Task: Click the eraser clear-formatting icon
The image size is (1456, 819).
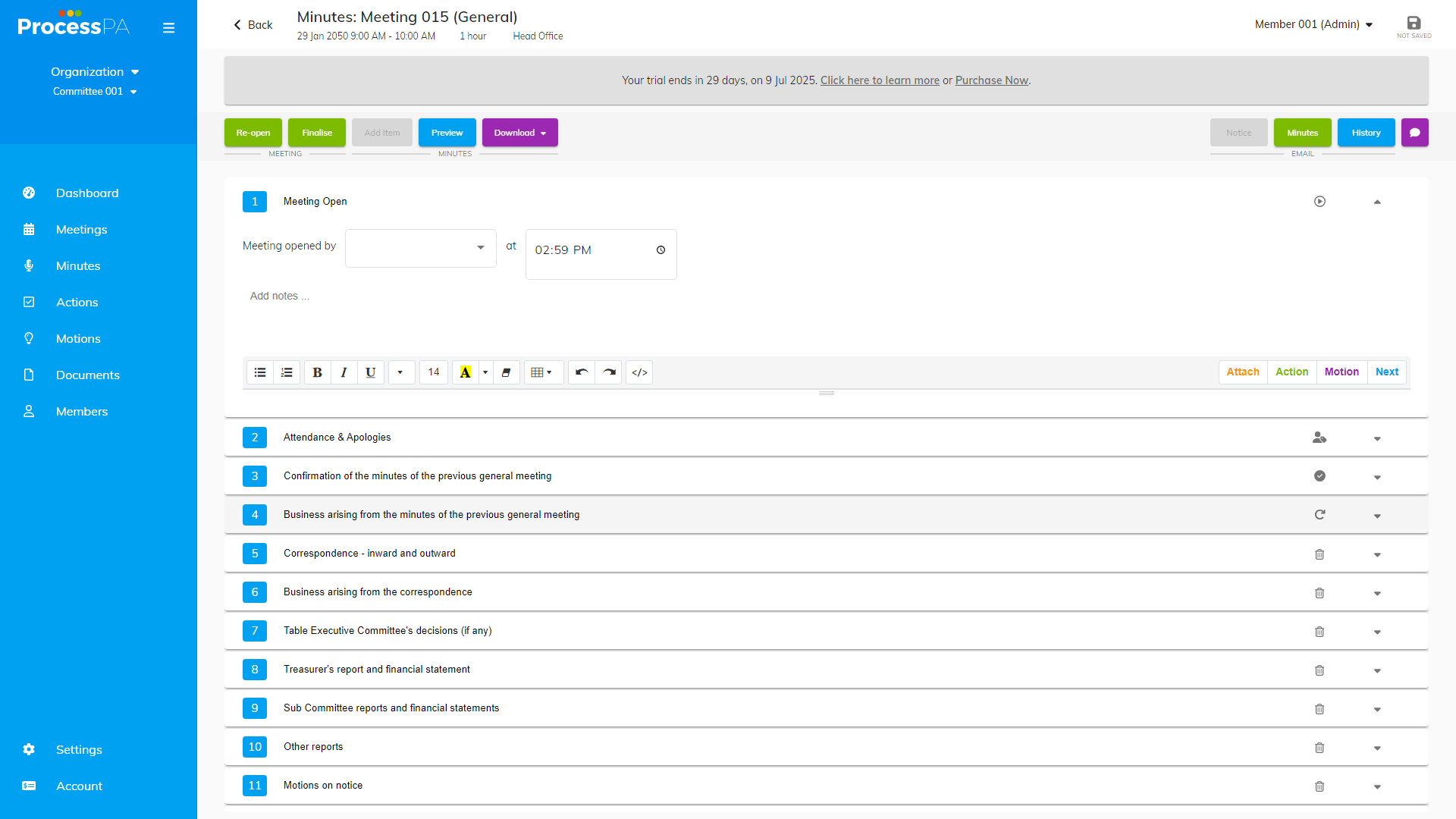Action: (506, 372)
